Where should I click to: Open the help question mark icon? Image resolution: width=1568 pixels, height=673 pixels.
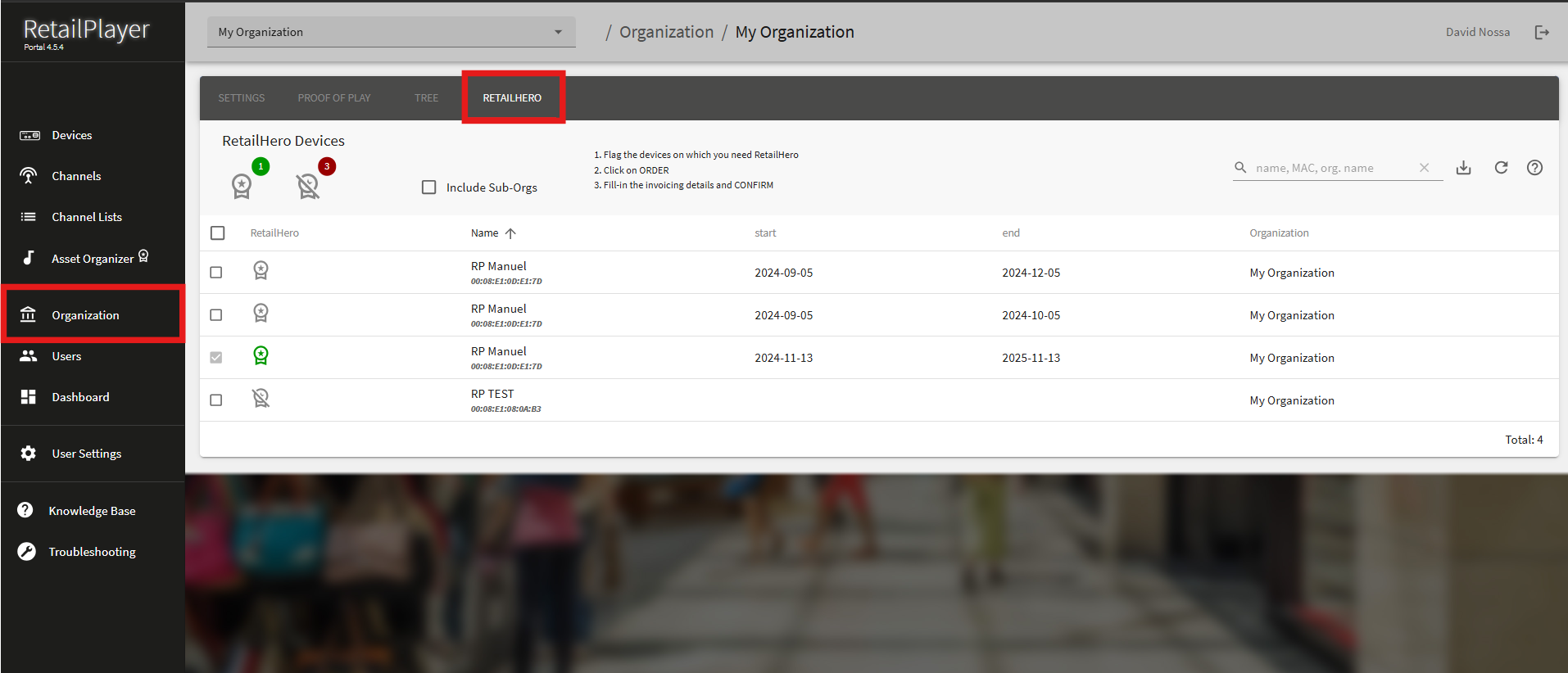[1534, 168]
